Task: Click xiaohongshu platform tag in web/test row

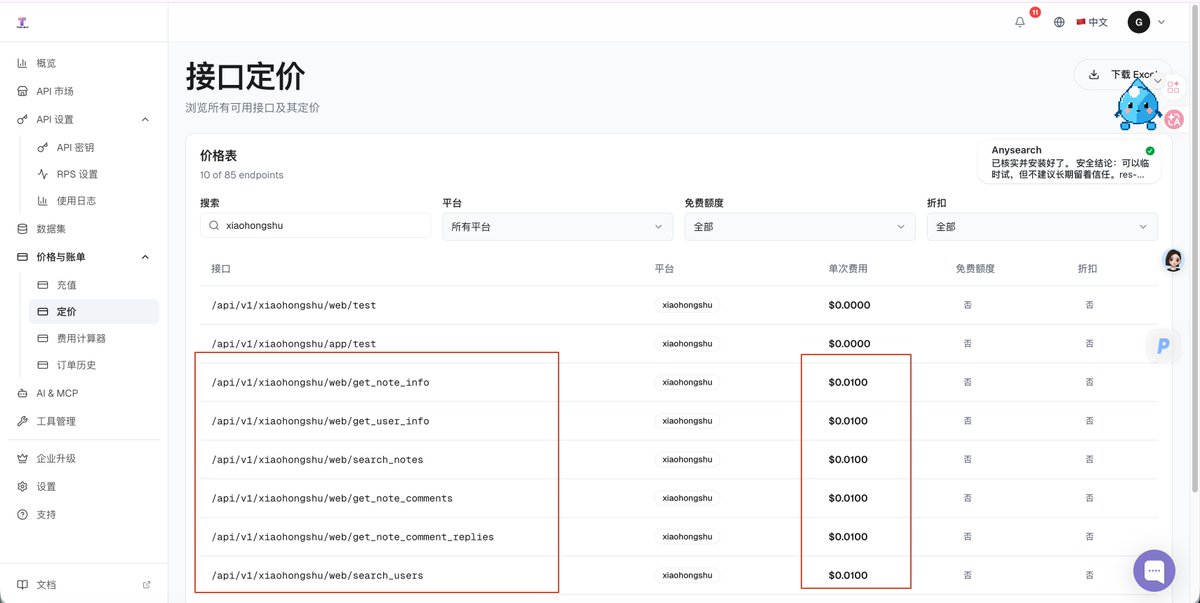Action: (687, 305)
